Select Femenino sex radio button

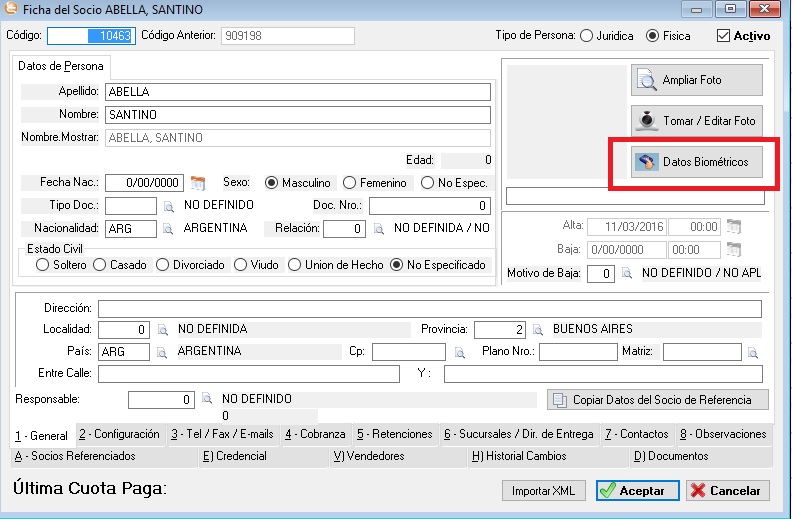[x=349, y=183]
